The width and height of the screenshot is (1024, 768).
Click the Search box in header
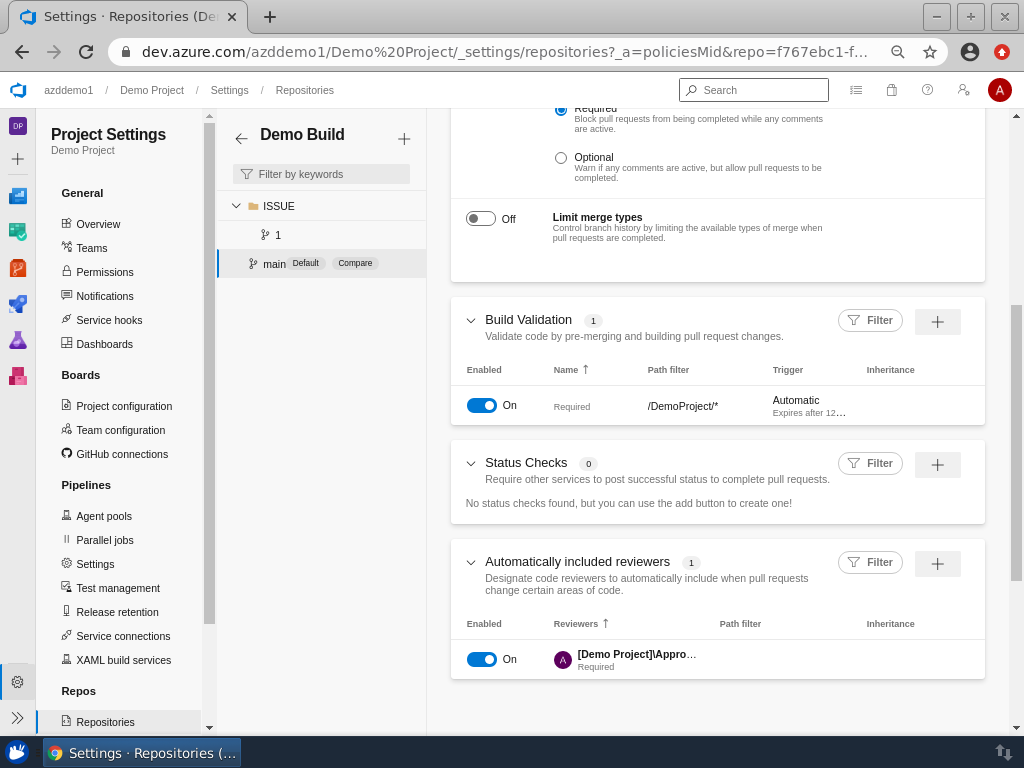point(754,90)
